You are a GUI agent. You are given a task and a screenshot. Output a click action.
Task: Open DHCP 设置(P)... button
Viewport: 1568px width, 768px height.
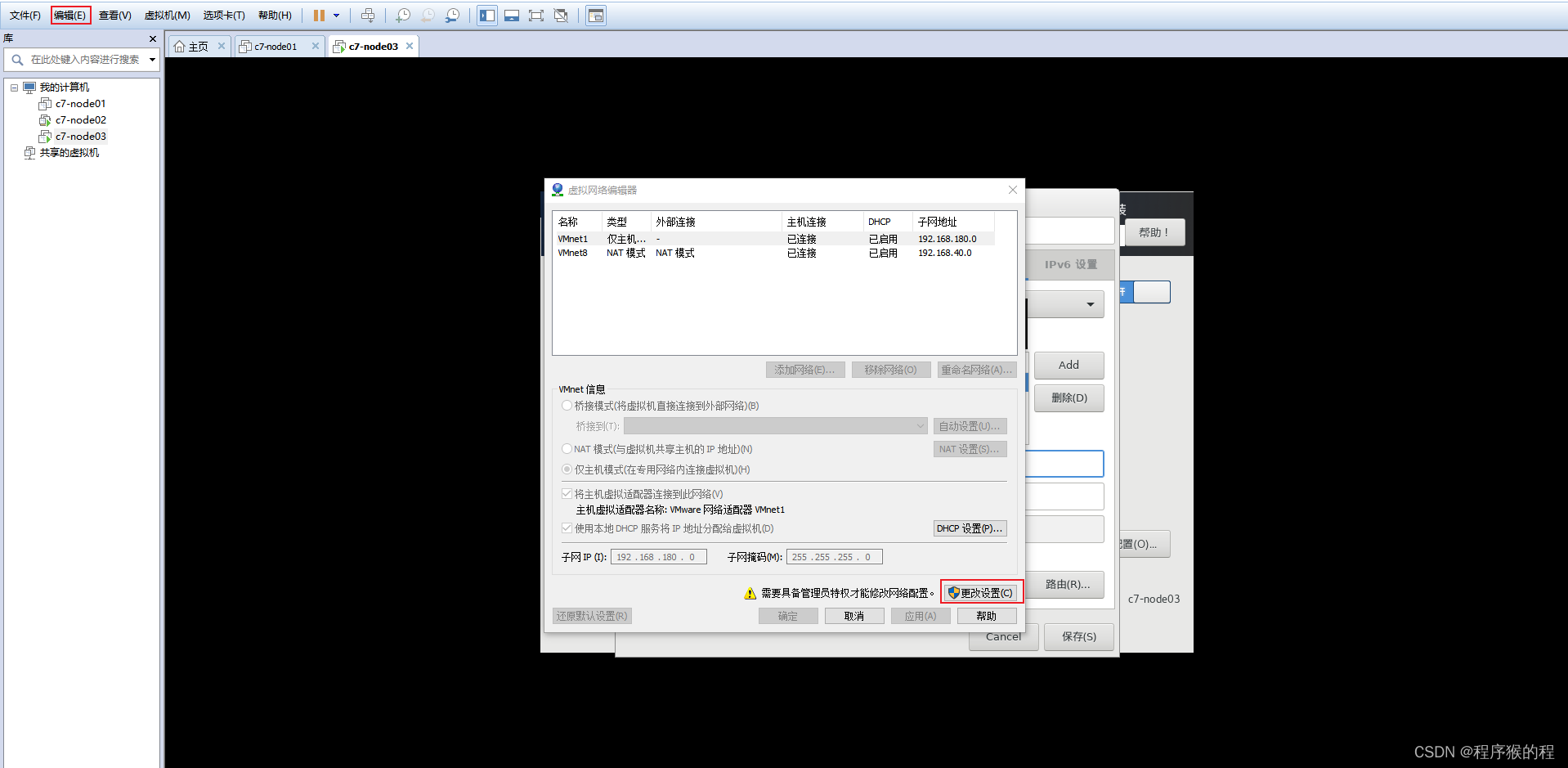(x=970, y=528)
